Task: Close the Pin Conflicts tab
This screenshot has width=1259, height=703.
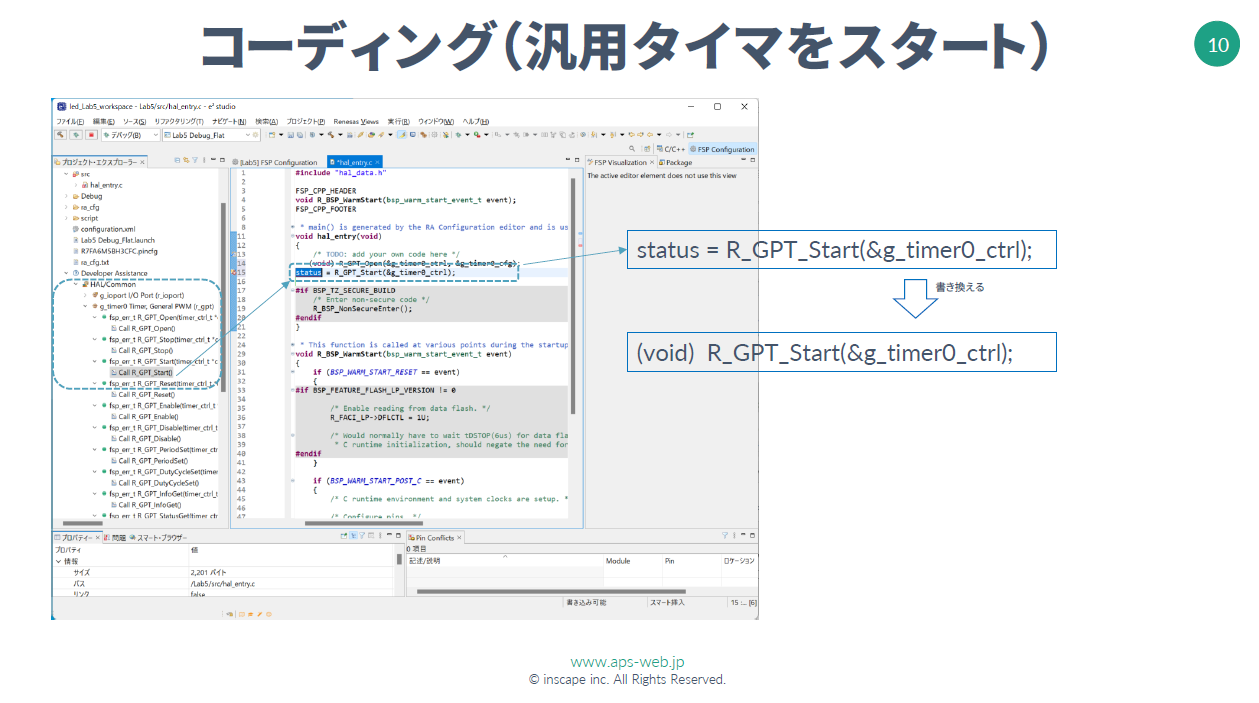Action: (460, 538)
